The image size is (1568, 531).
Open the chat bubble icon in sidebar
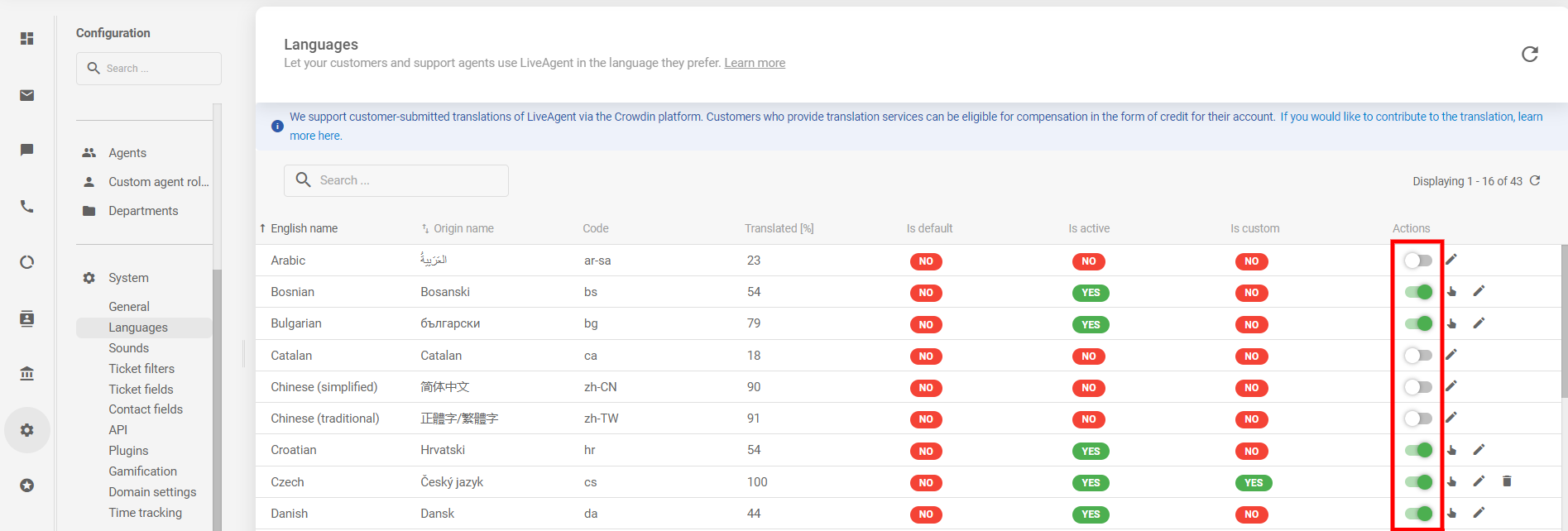click(27, 150)
